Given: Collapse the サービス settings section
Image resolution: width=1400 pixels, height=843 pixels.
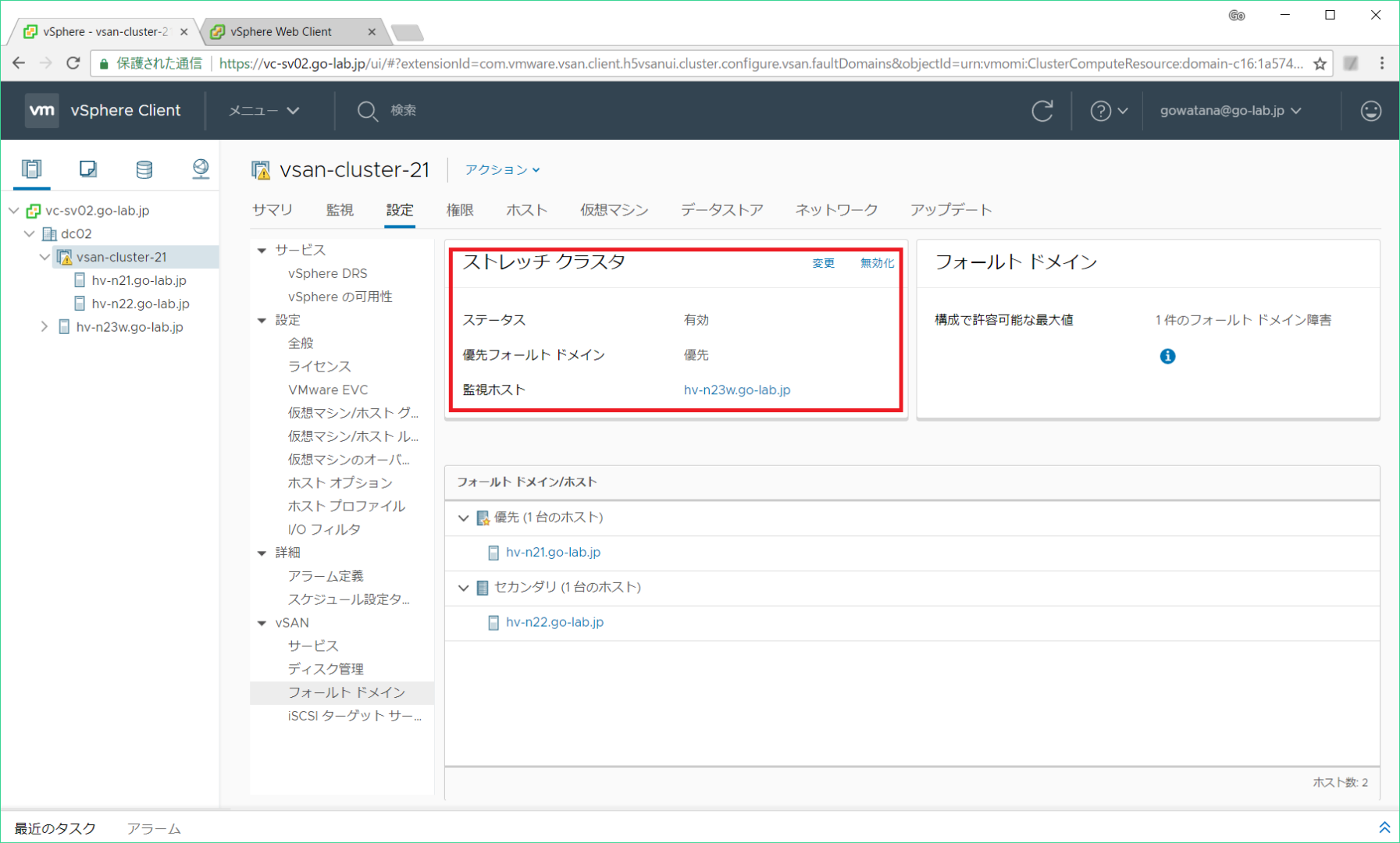Looking at the screenshot, I should click(262, 251).
